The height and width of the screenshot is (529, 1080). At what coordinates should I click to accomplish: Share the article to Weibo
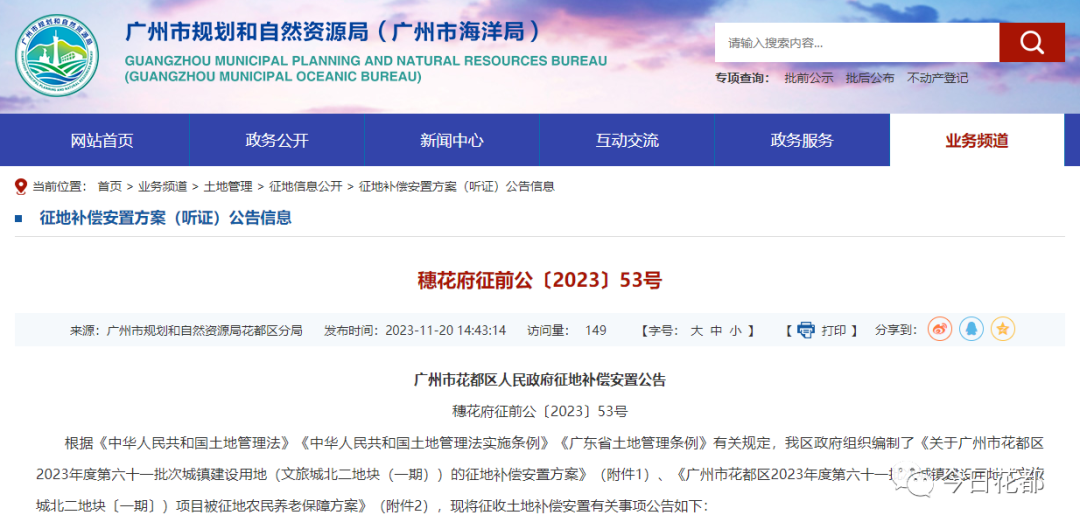point(940,329)
